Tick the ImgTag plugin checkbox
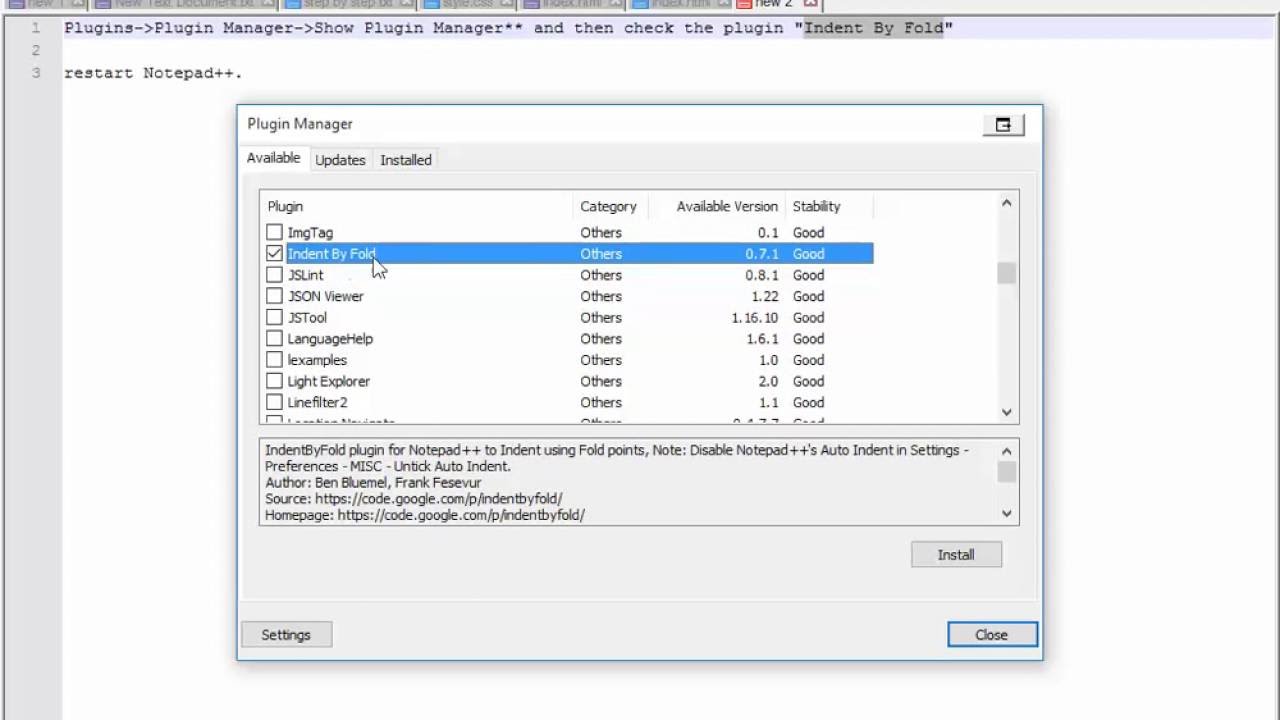Image resolution: width=1280 pixels, height=720 pixels. click(274, 232)
